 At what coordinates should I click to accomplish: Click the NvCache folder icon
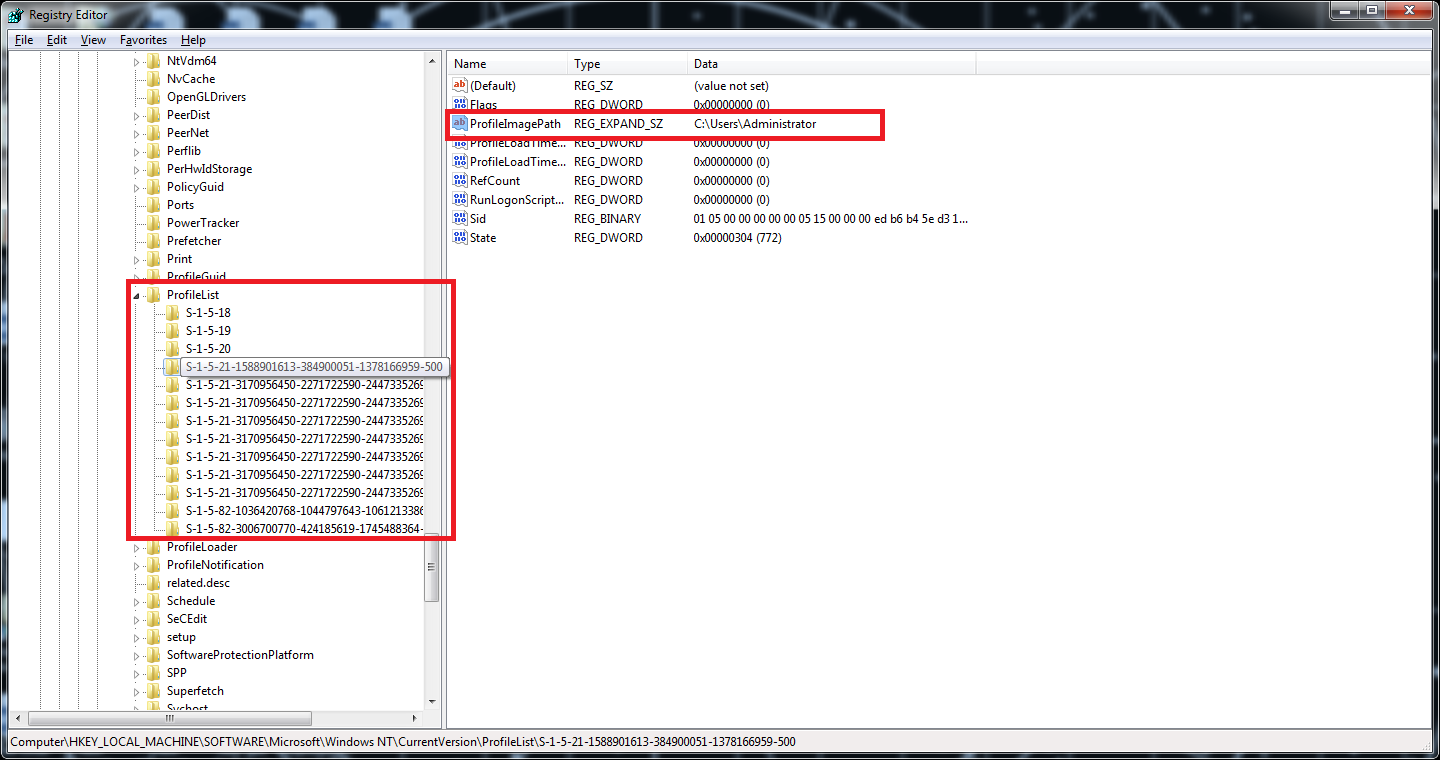tap(153, 79)
